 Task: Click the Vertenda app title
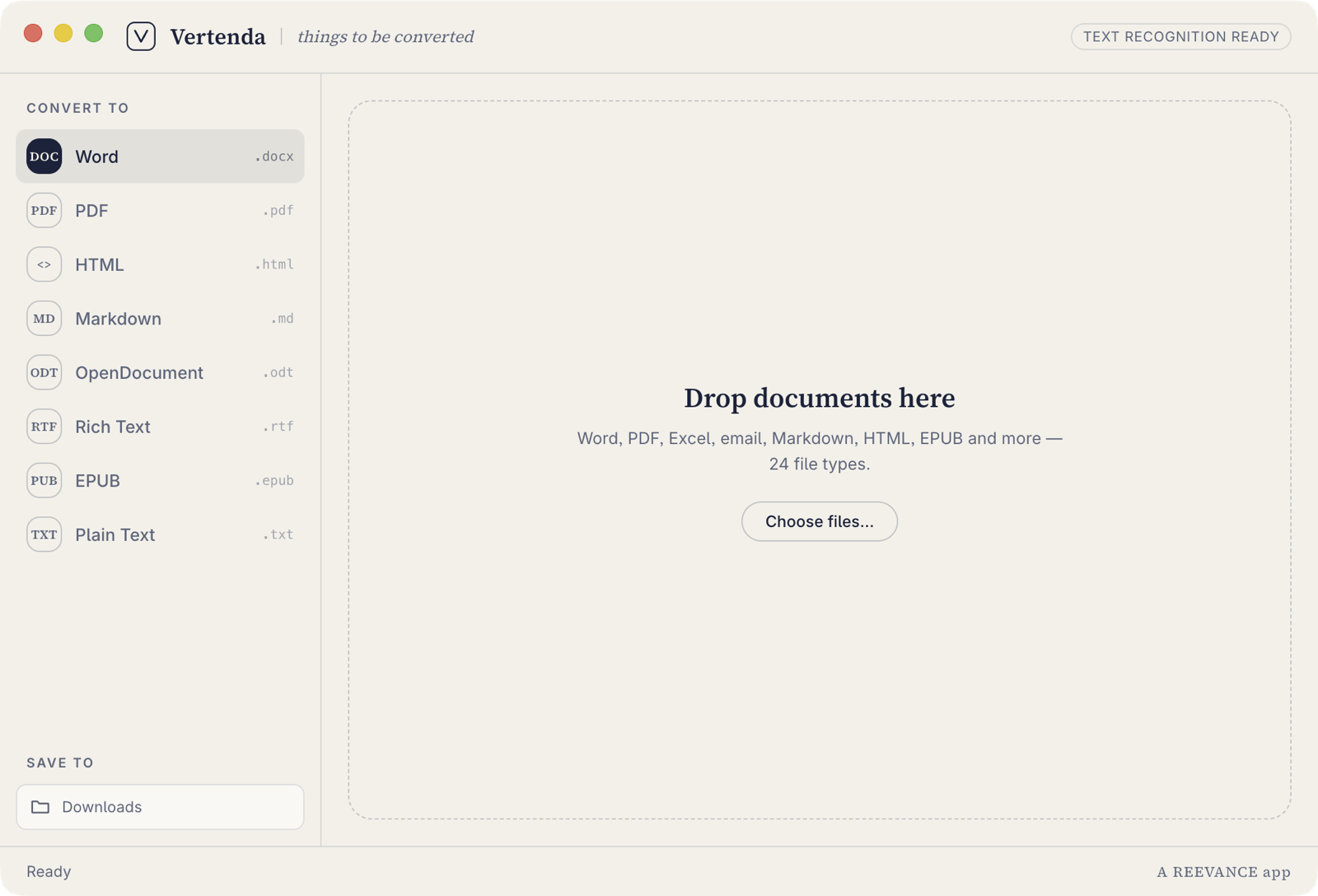point(217,36)
